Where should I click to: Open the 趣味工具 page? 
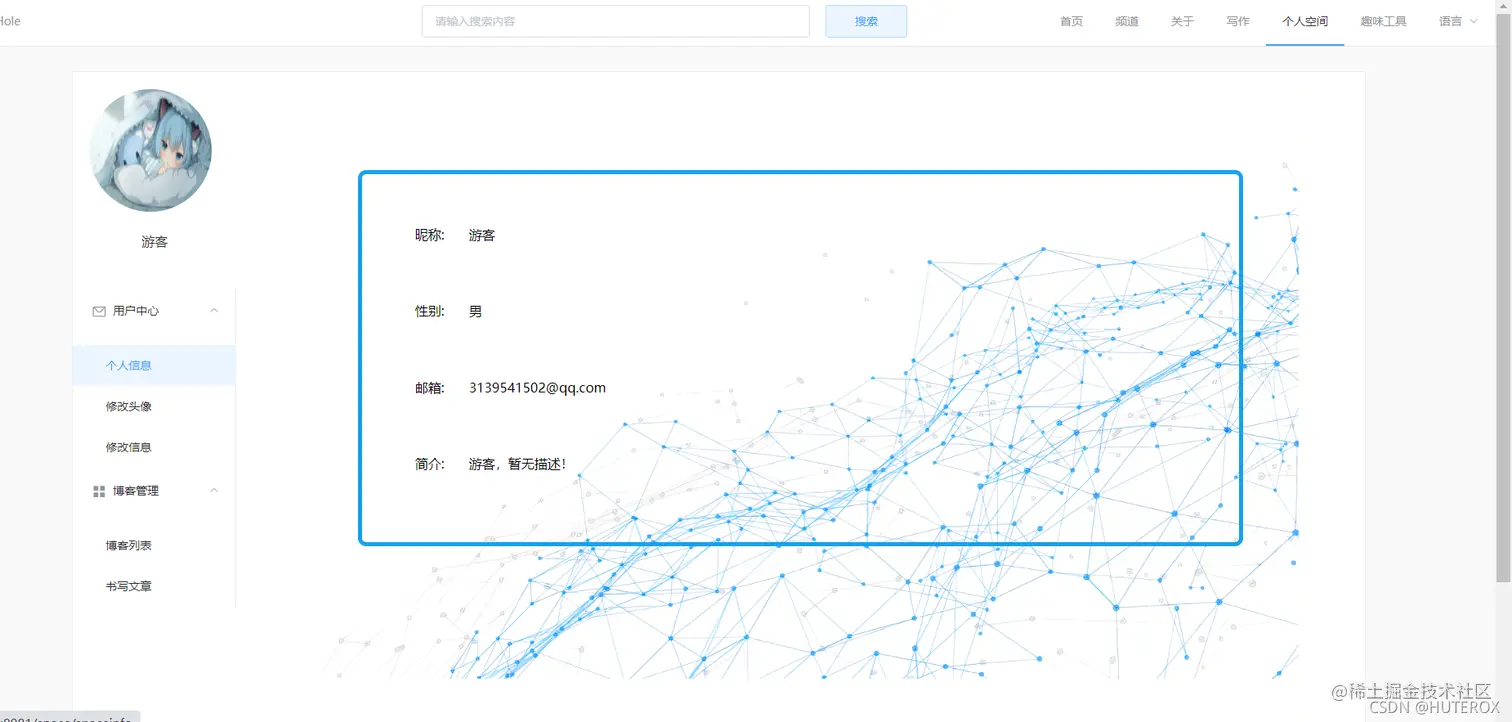coord(1382,20)
